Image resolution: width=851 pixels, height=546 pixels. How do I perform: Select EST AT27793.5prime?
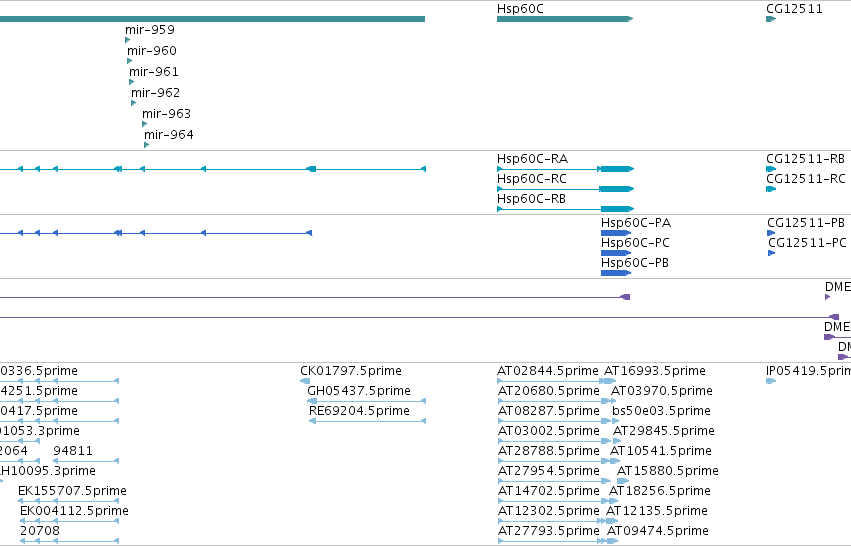tap(549, 531)
